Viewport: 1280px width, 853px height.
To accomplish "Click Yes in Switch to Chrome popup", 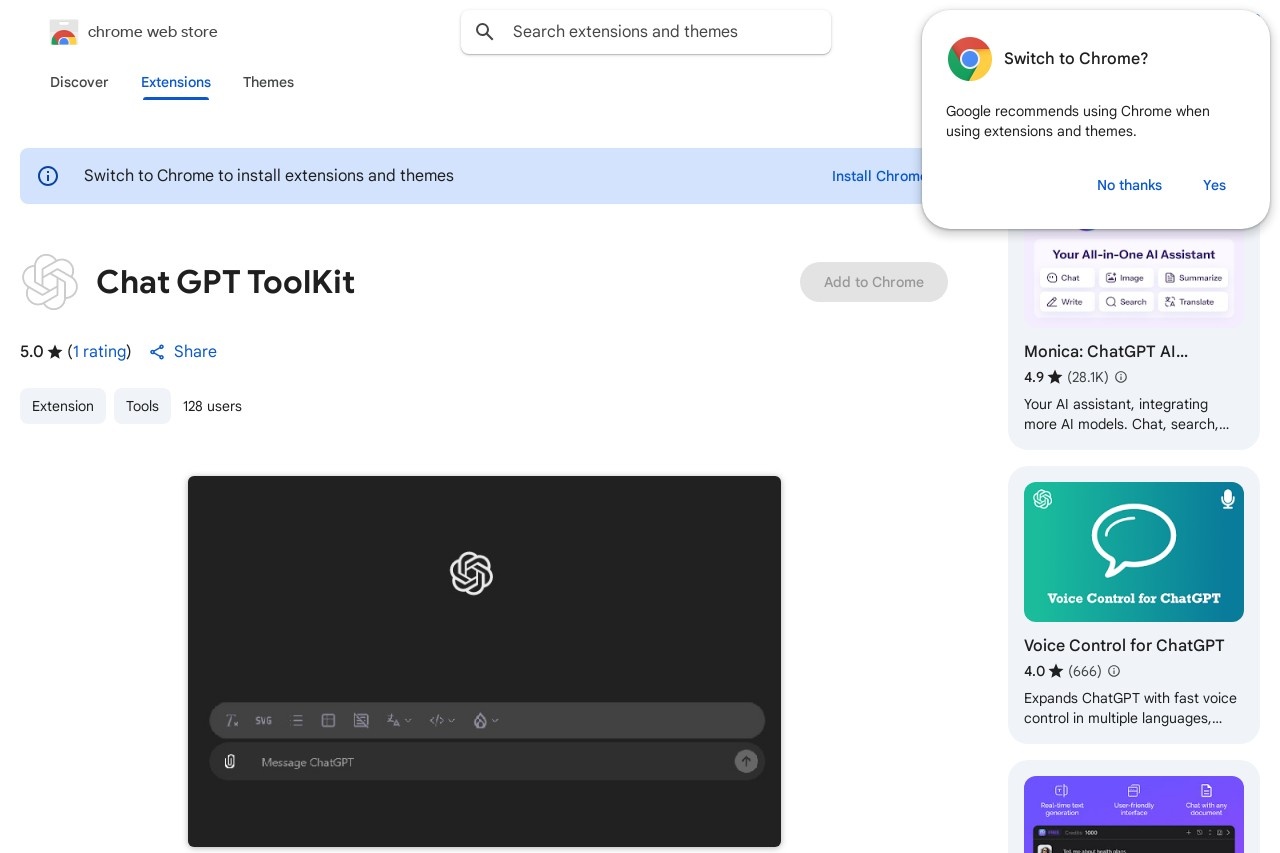I will click(x=1214, y=185).
